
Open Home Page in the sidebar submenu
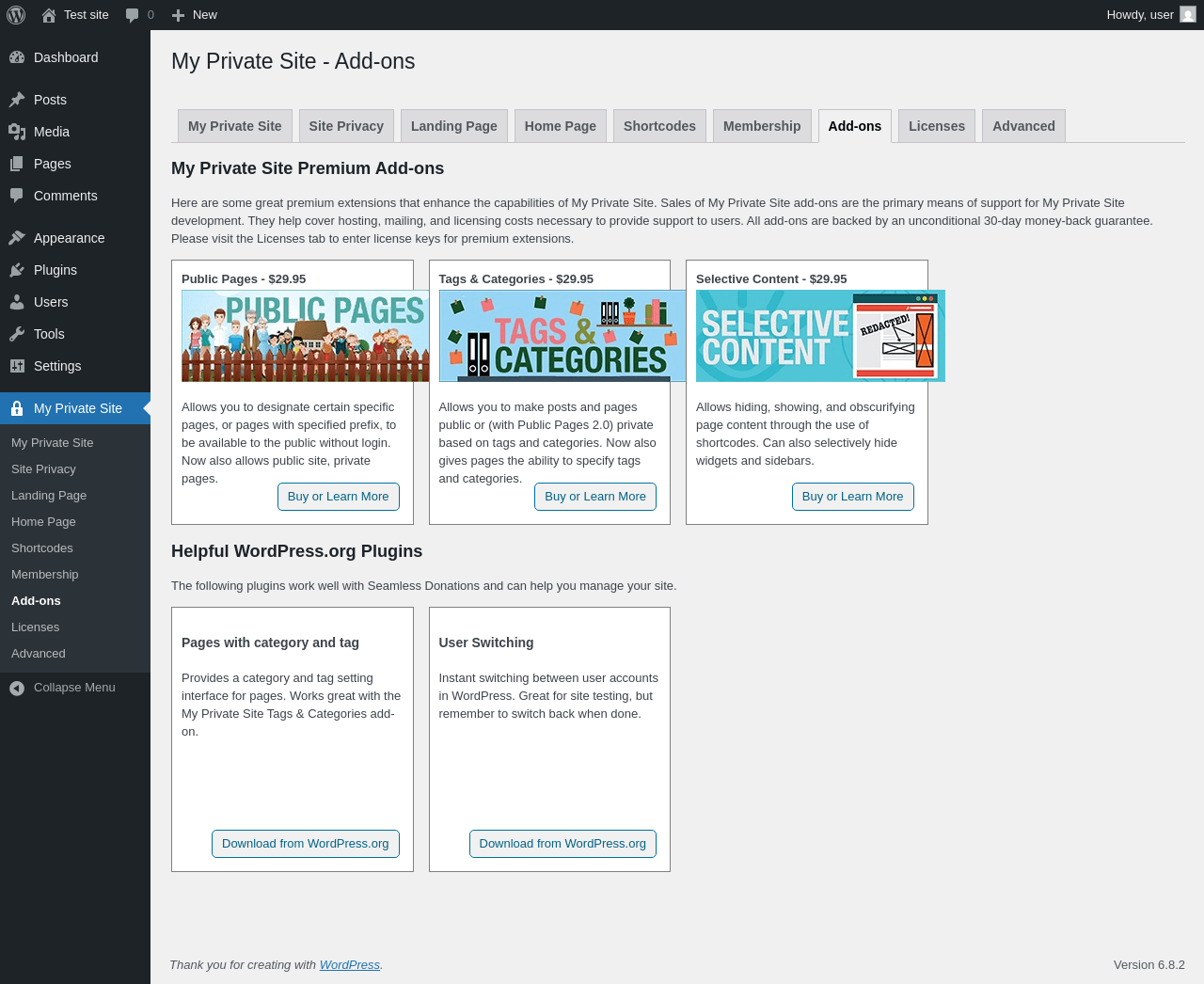[x=43, y=522]
